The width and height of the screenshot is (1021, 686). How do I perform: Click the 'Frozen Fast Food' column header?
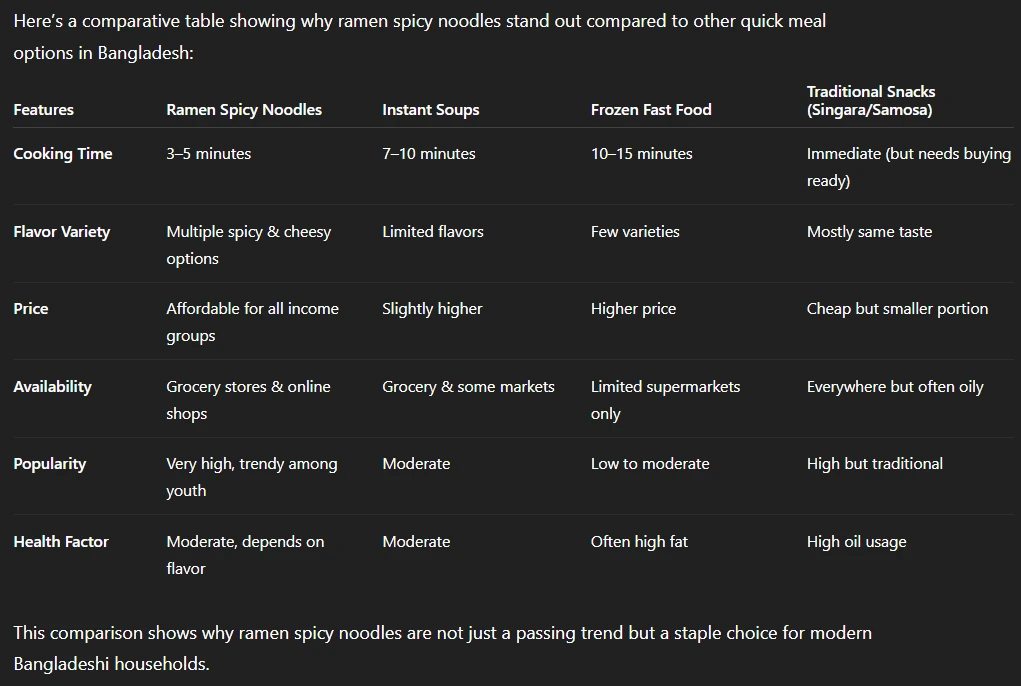pos(651,110)
